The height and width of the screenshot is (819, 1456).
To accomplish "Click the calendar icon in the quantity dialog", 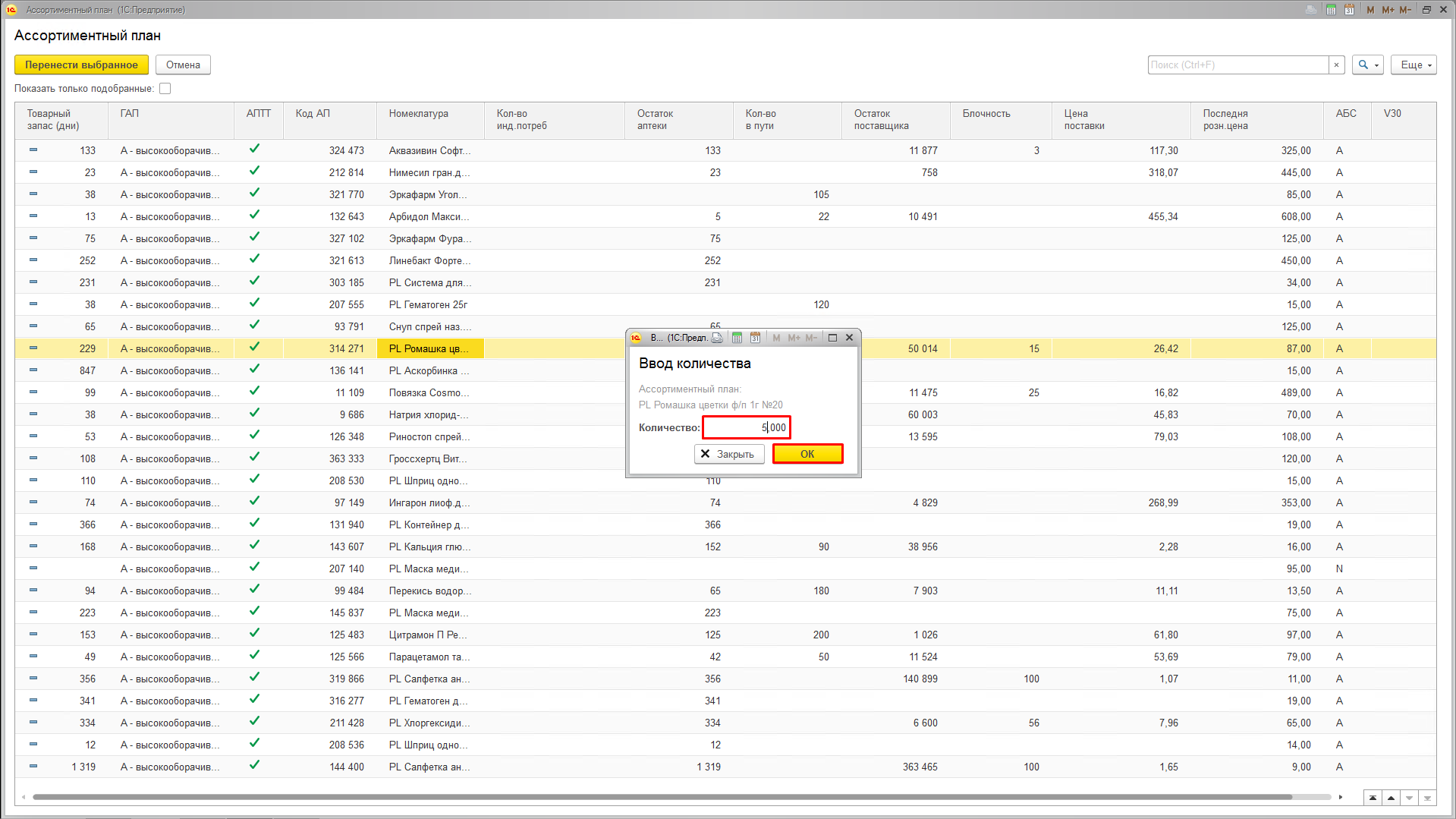I will coord(755,338).
